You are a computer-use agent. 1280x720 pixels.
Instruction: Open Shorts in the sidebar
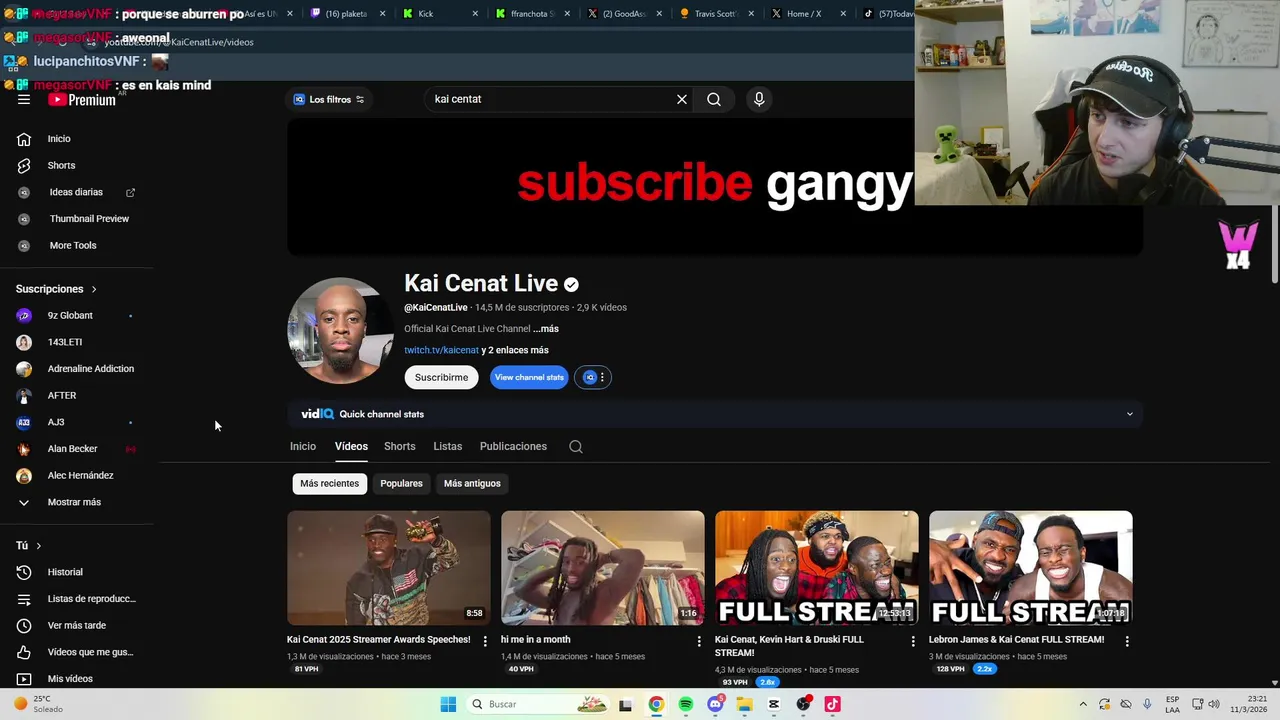click(x=61, y=165)
